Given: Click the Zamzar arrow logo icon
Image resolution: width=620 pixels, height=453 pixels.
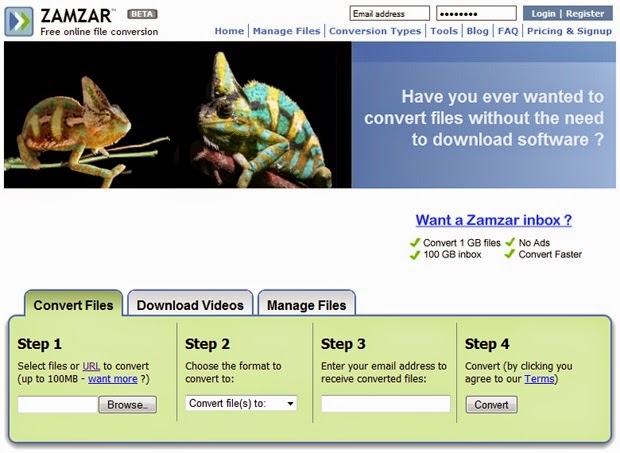Looking at the screenshot, I should [19, 22].
